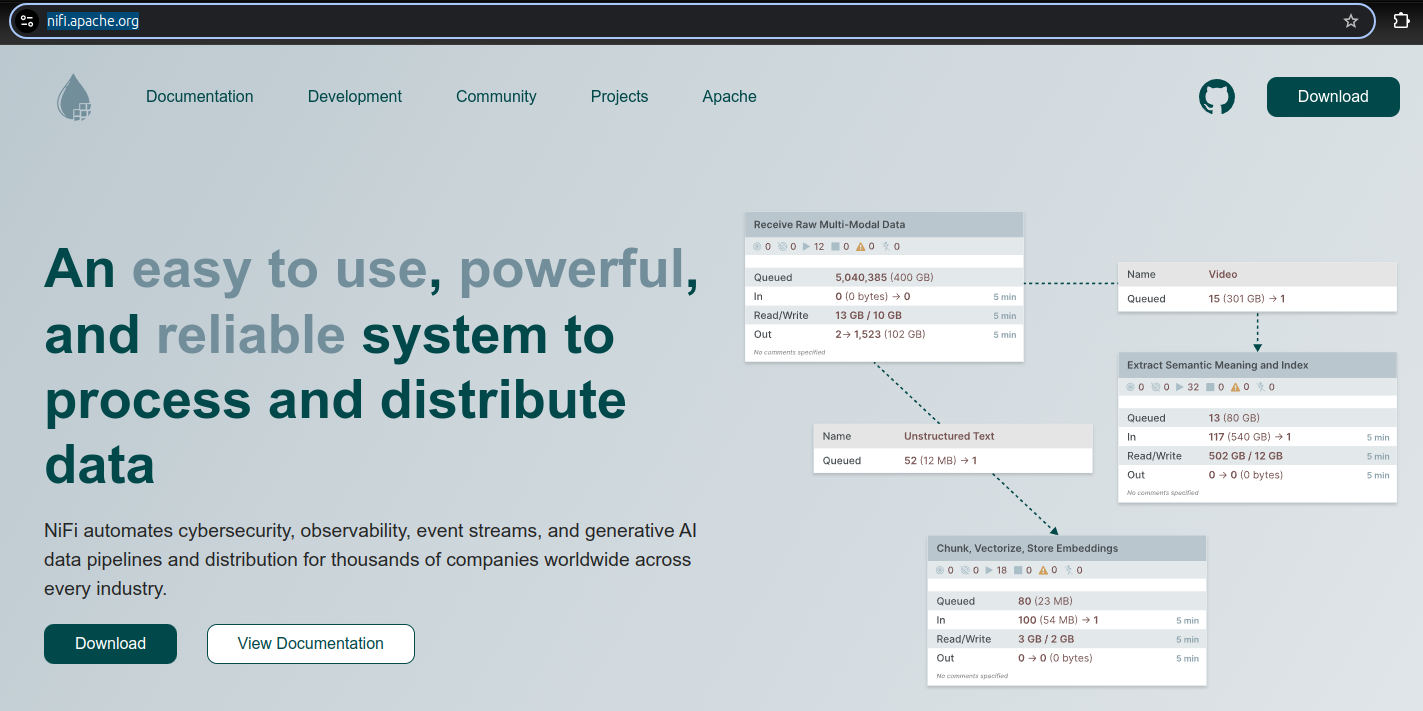Click the View Documentation button
1423x711 pixels.
(311, 644)
